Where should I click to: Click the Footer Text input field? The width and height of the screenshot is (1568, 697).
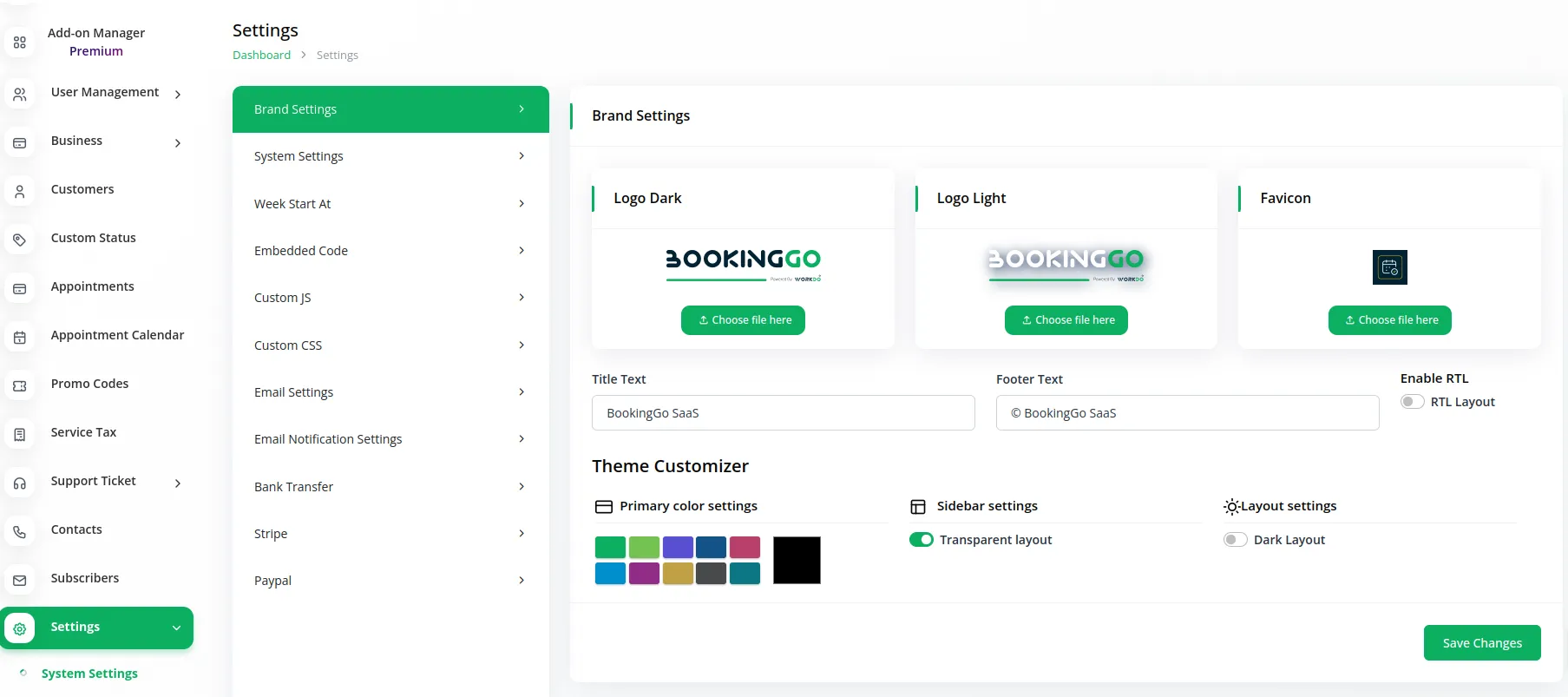[1187, 413]
